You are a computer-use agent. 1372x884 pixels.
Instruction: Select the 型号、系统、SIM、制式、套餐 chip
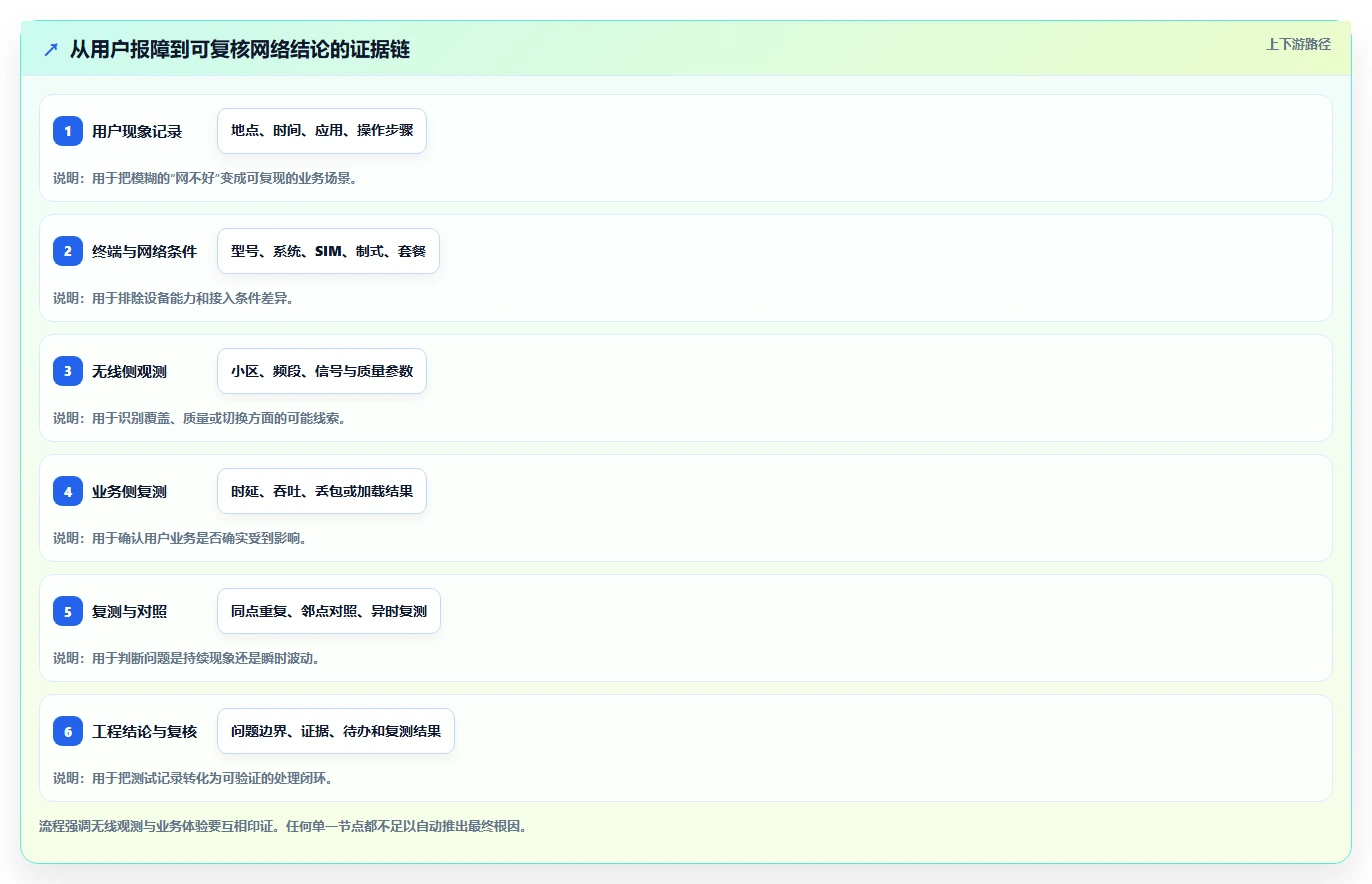coord(328,251)
